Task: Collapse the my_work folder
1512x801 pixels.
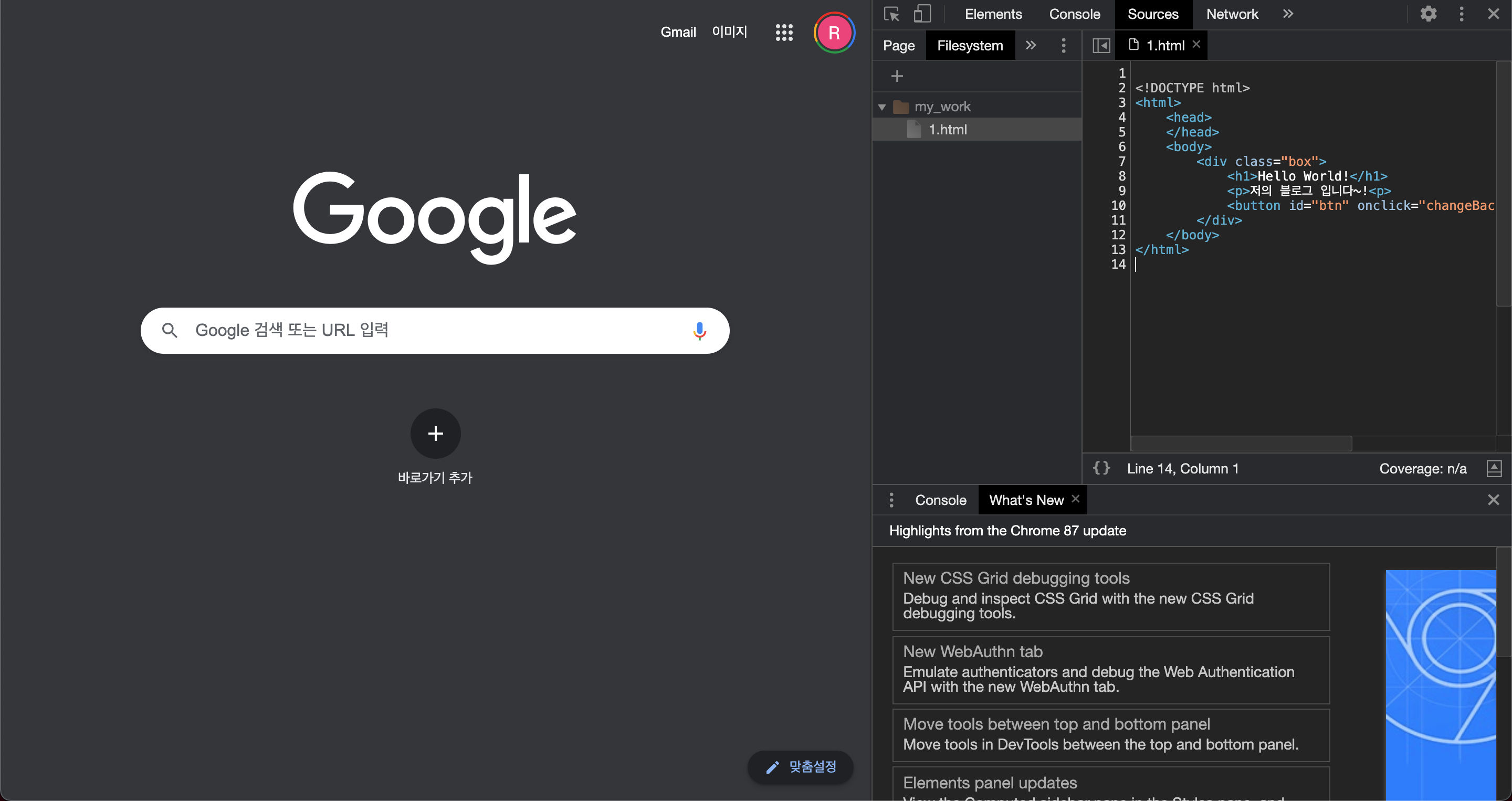Action: coord(881,107)
